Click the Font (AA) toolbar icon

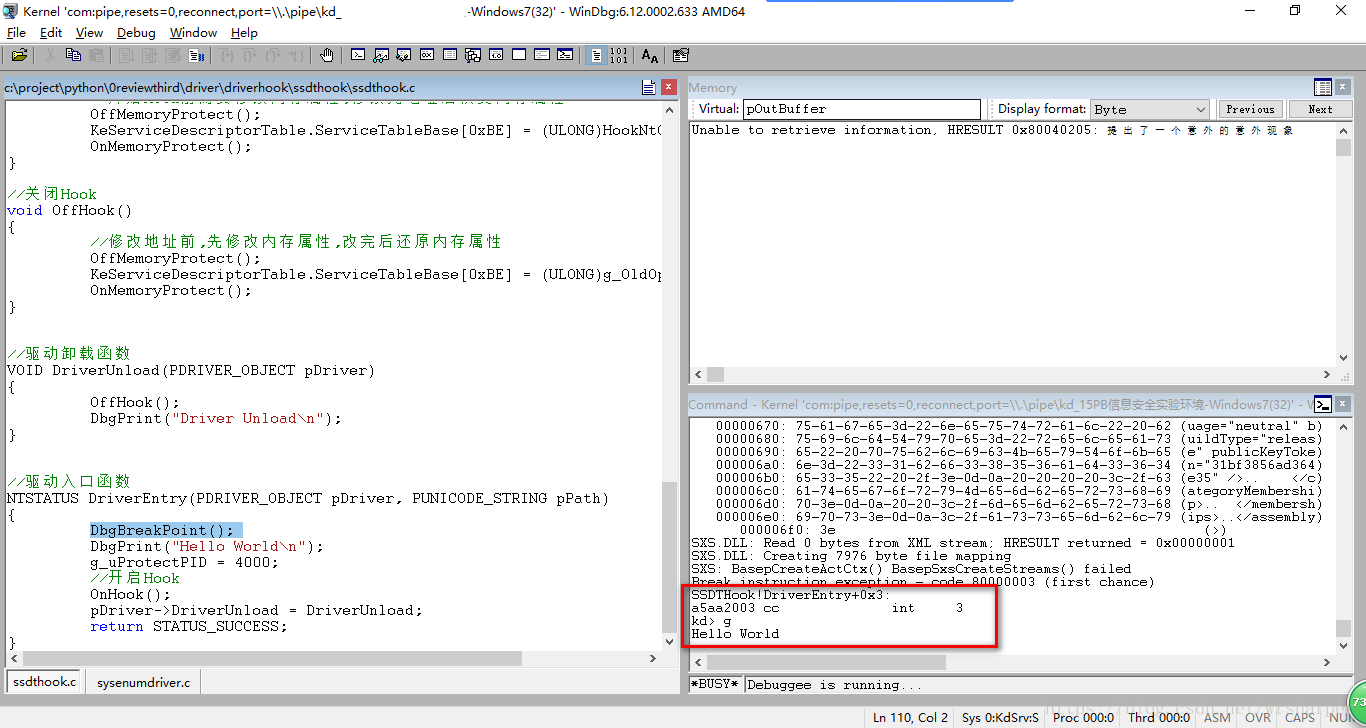(650, 55)
